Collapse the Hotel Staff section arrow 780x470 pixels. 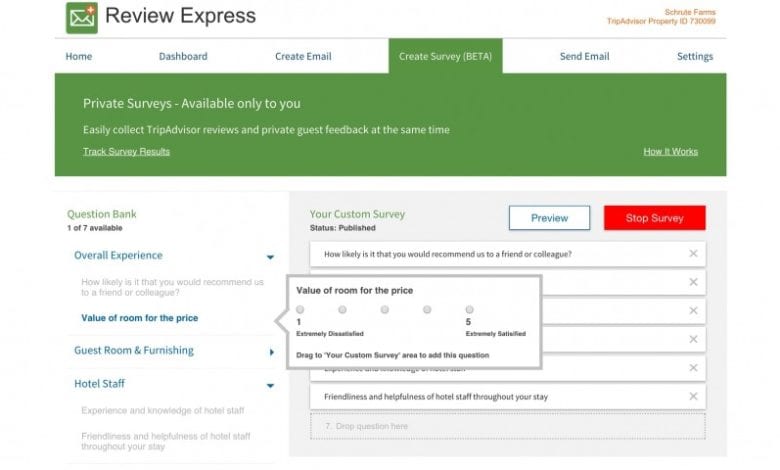270,385
